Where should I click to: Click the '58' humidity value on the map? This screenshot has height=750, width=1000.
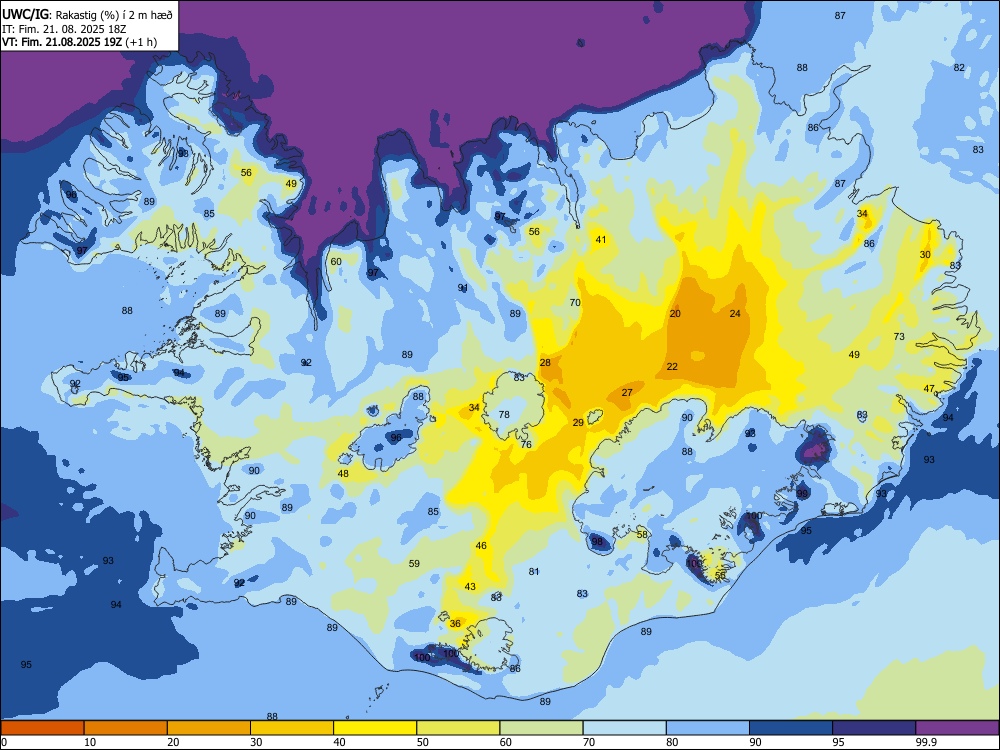click(x=642, y=535)
